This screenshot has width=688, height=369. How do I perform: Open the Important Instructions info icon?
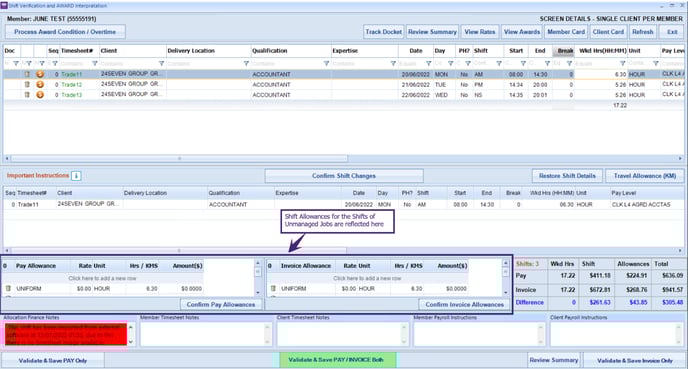tap(76, 176)
